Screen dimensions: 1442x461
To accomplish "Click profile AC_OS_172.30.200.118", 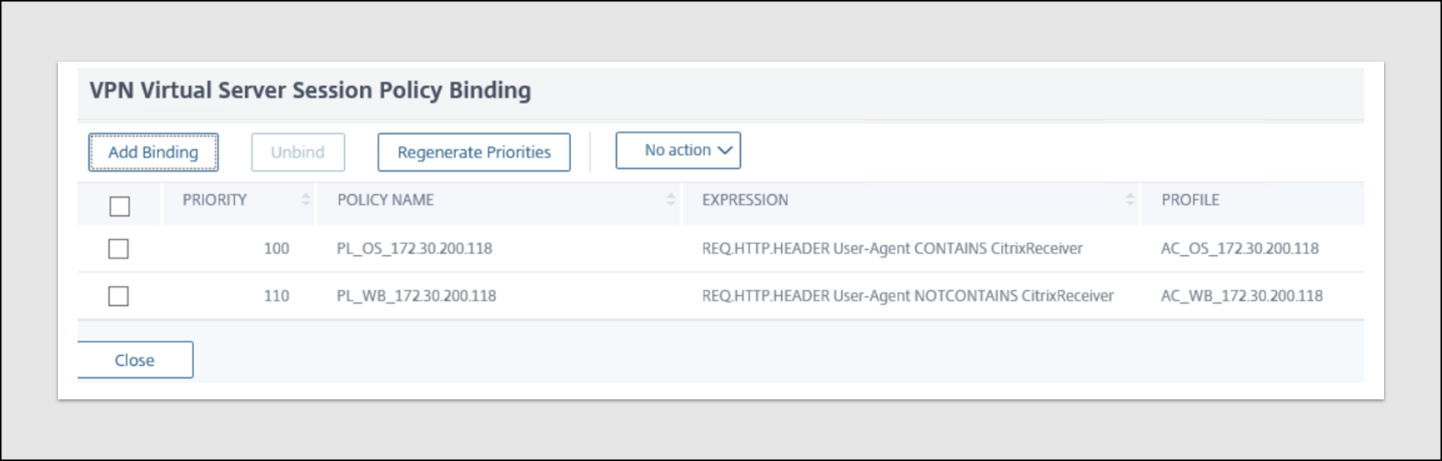I will click(1240, 249).
